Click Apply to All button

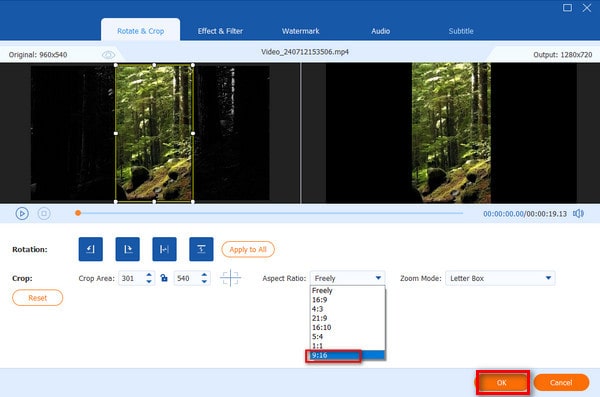pos(248,249)
